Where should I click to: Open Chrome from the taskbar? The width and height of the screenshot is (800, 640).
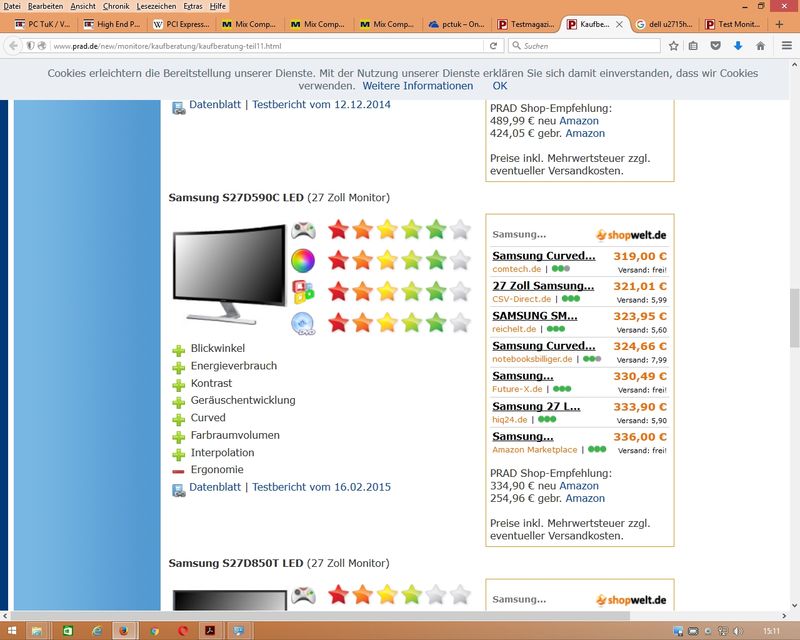pyautogui.click(x=154, y=631)
